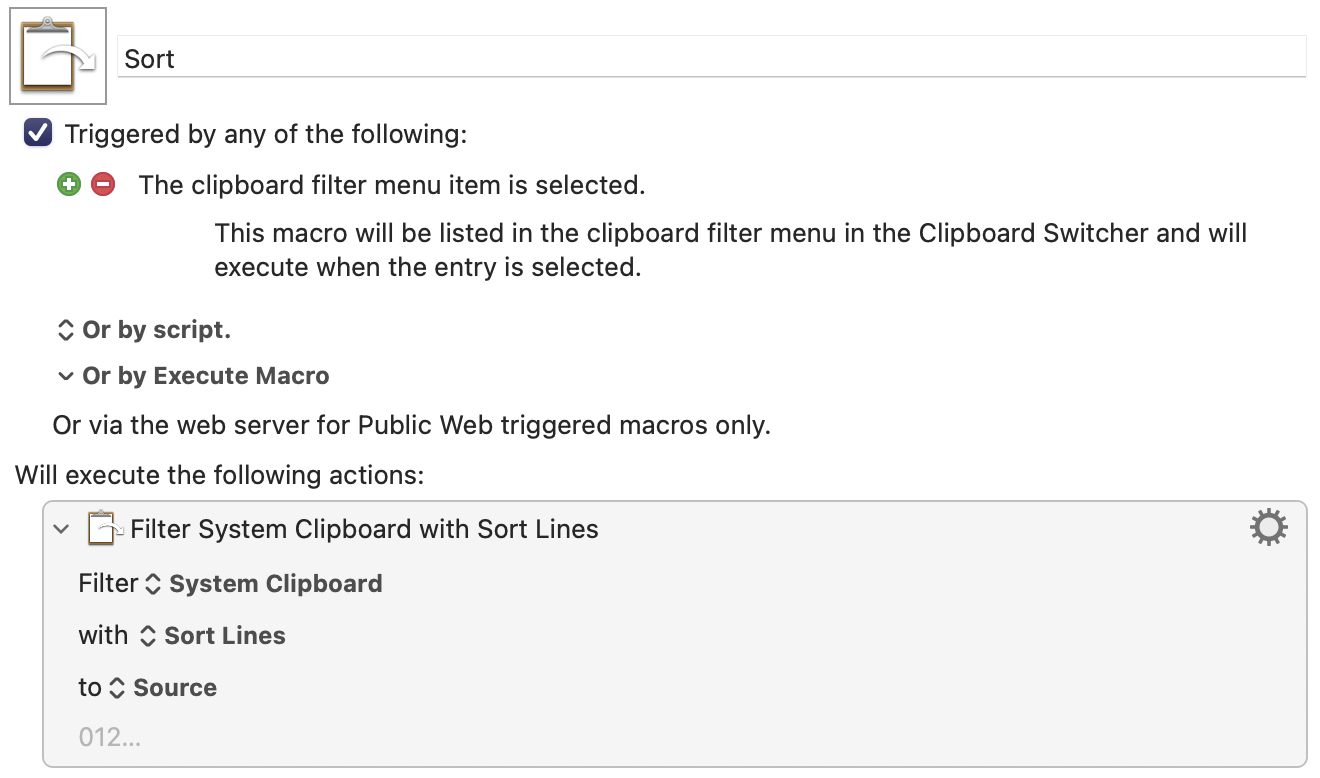Click the Public Web triggered macros note

point(412,425)
